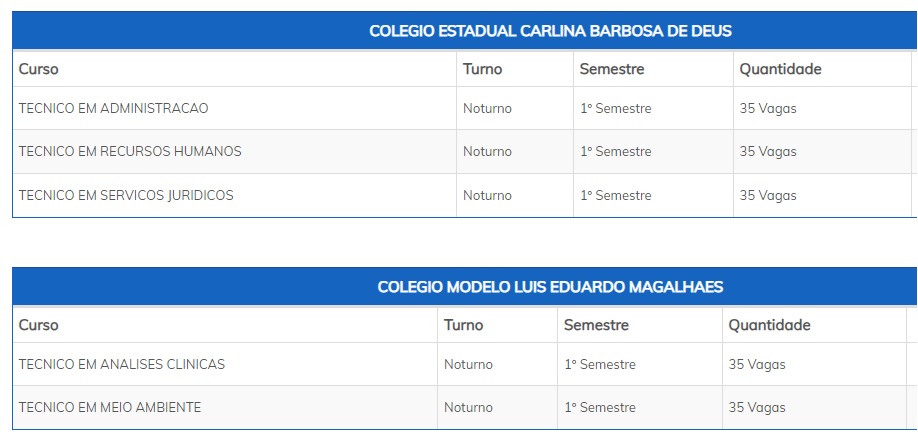918x432 pixels.
Task: Select the Tecnico em Administracao course
Action: pyautogui.click(x=114, y=108)
